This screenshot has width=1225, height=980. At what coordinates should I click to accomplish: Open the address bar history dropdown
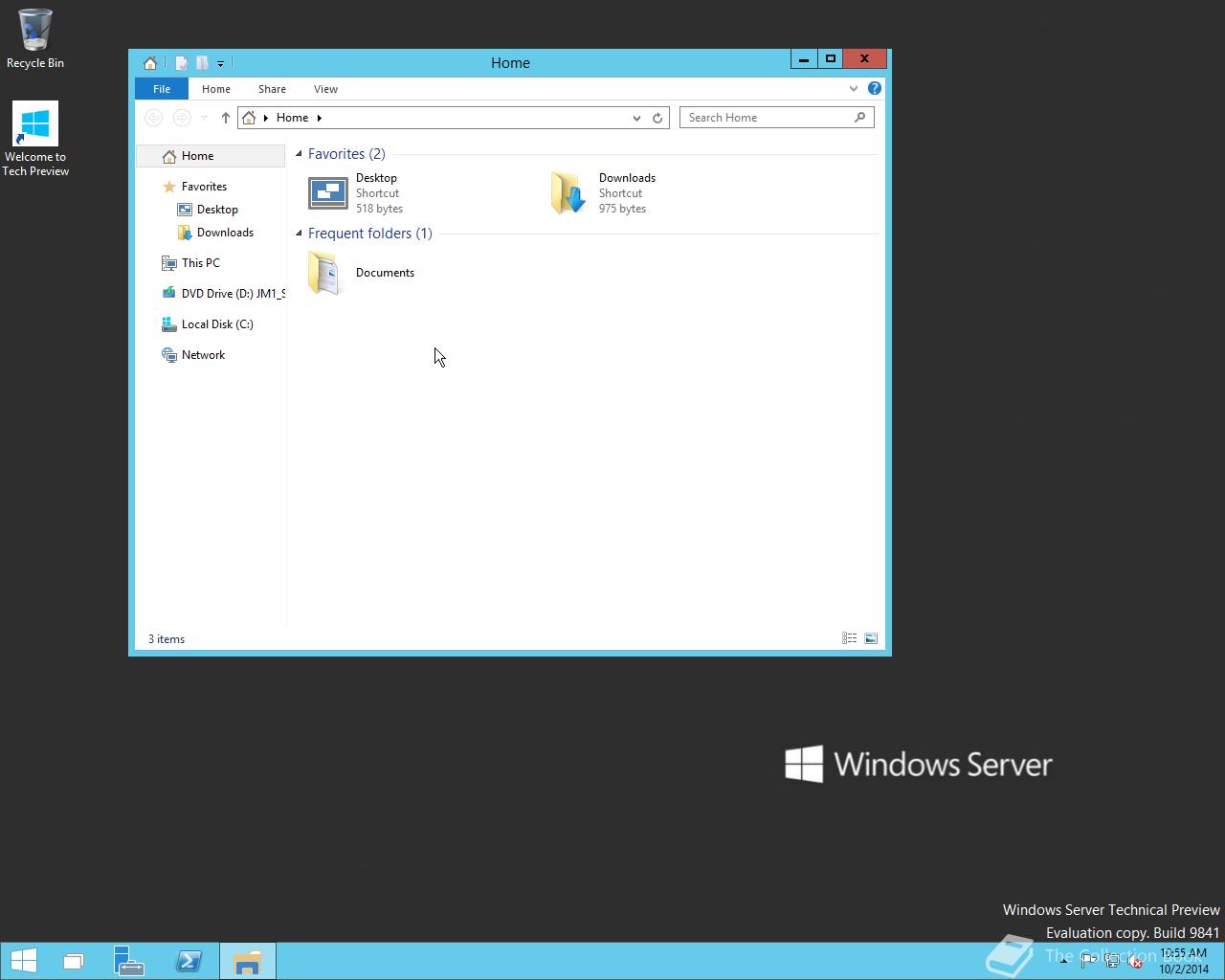[636, 118]
